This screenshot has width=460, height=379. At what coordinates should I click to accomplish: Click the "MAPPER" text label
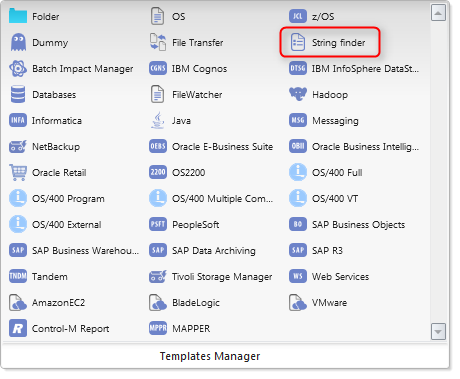coord(191,329)
